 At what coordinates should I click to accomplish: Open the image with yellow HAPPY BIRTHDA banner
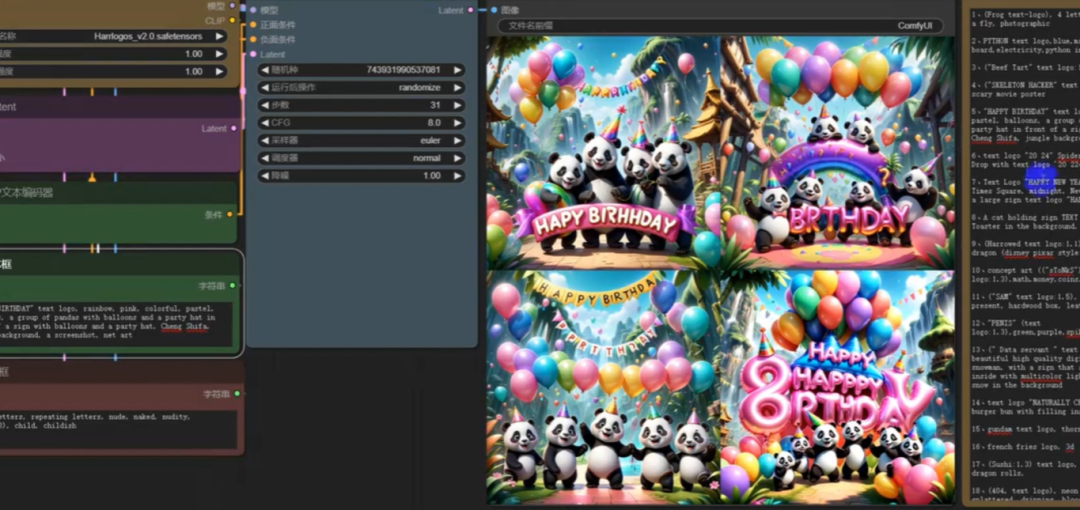pyautogui.click(x=603, y=387)
